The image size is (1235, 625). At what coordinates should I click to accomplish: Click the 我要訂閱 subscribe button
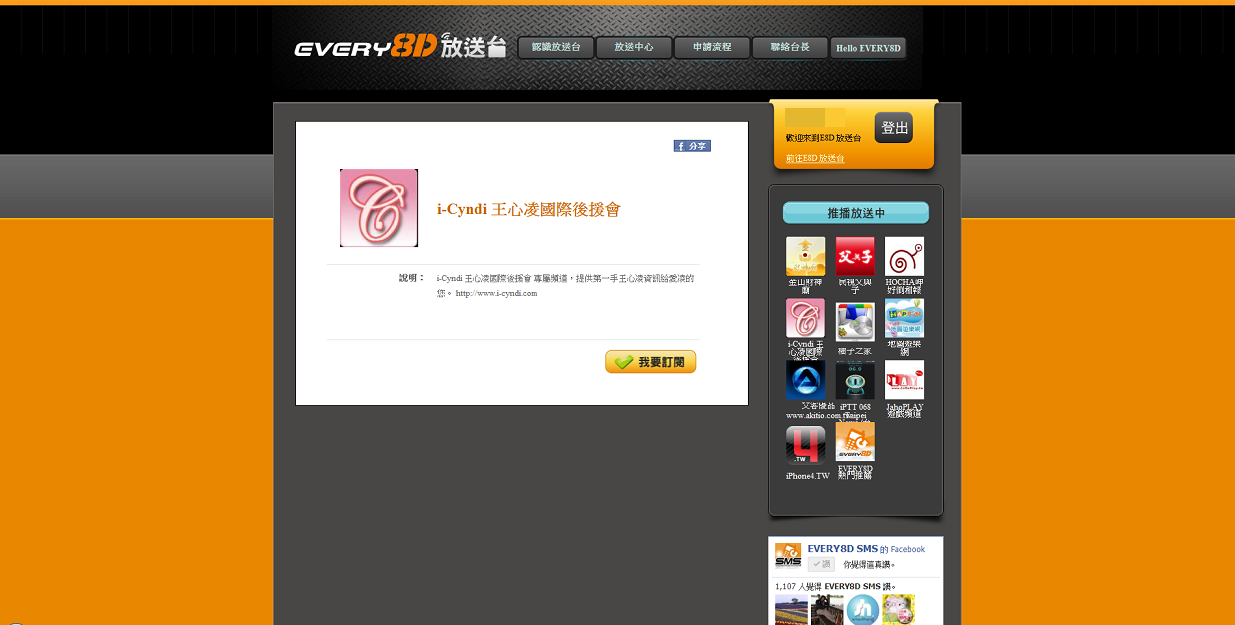pyautogui.click(x=650, y=362)
